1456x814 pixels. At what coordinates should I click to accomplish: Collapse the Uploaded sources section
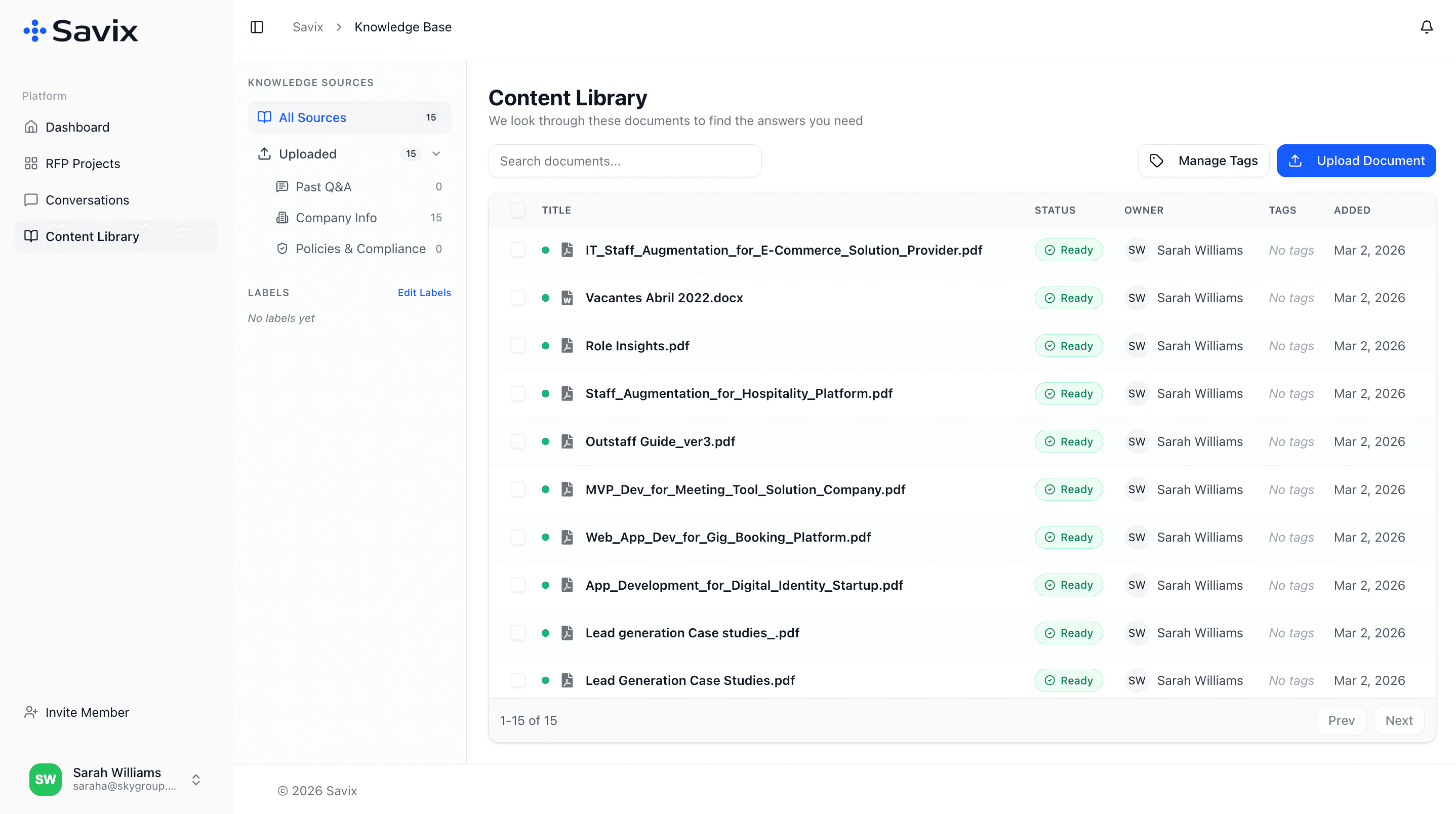point(436,153)
